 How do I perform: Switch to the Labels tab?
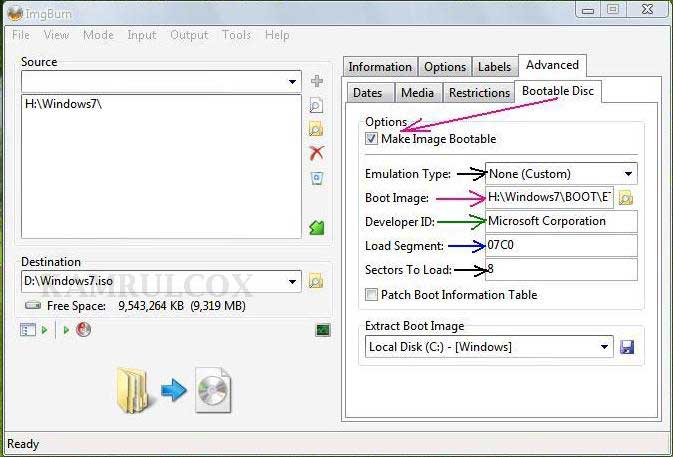494,67
